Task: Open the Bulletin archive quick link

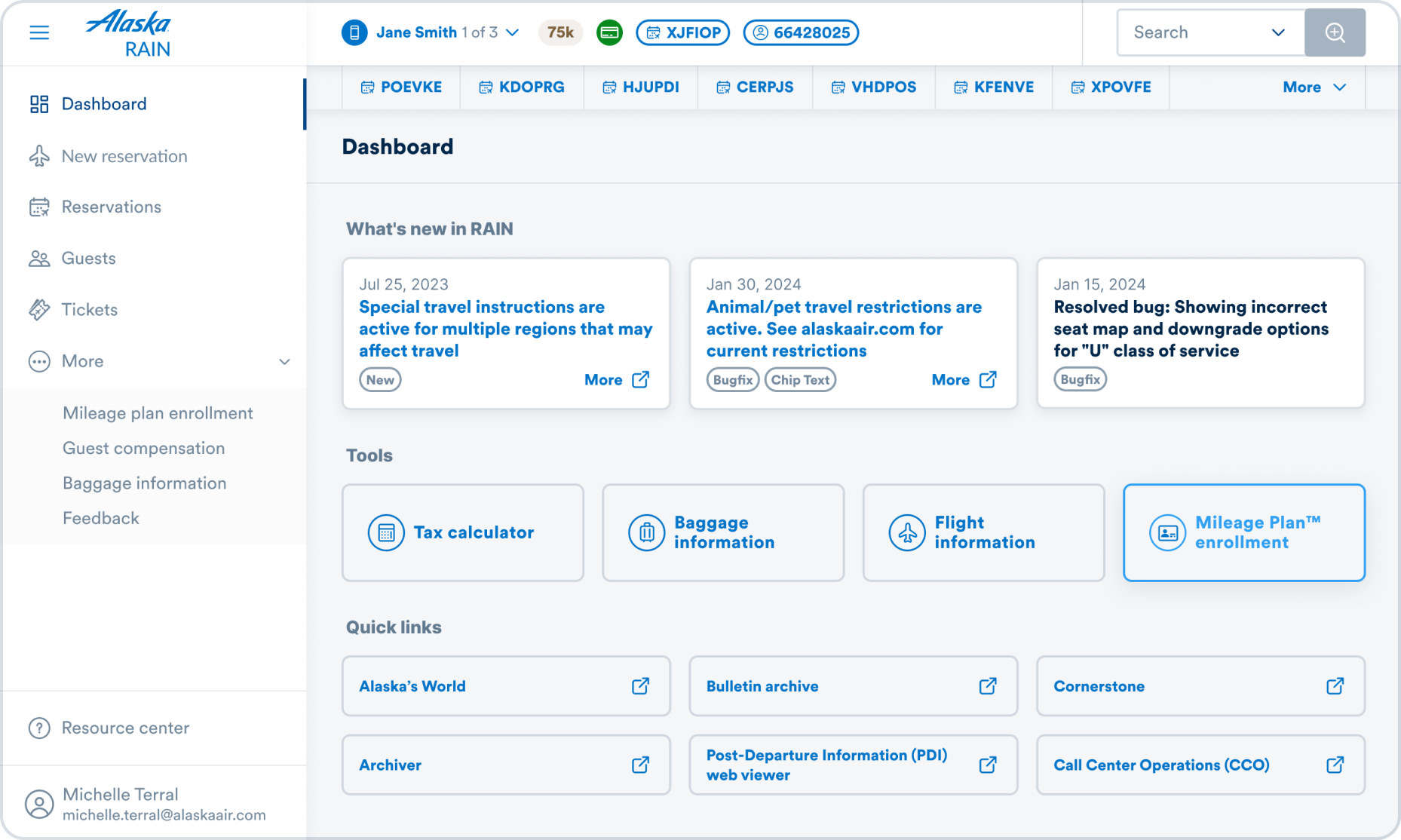Action: pyautogui.click(x=854, y=686)
